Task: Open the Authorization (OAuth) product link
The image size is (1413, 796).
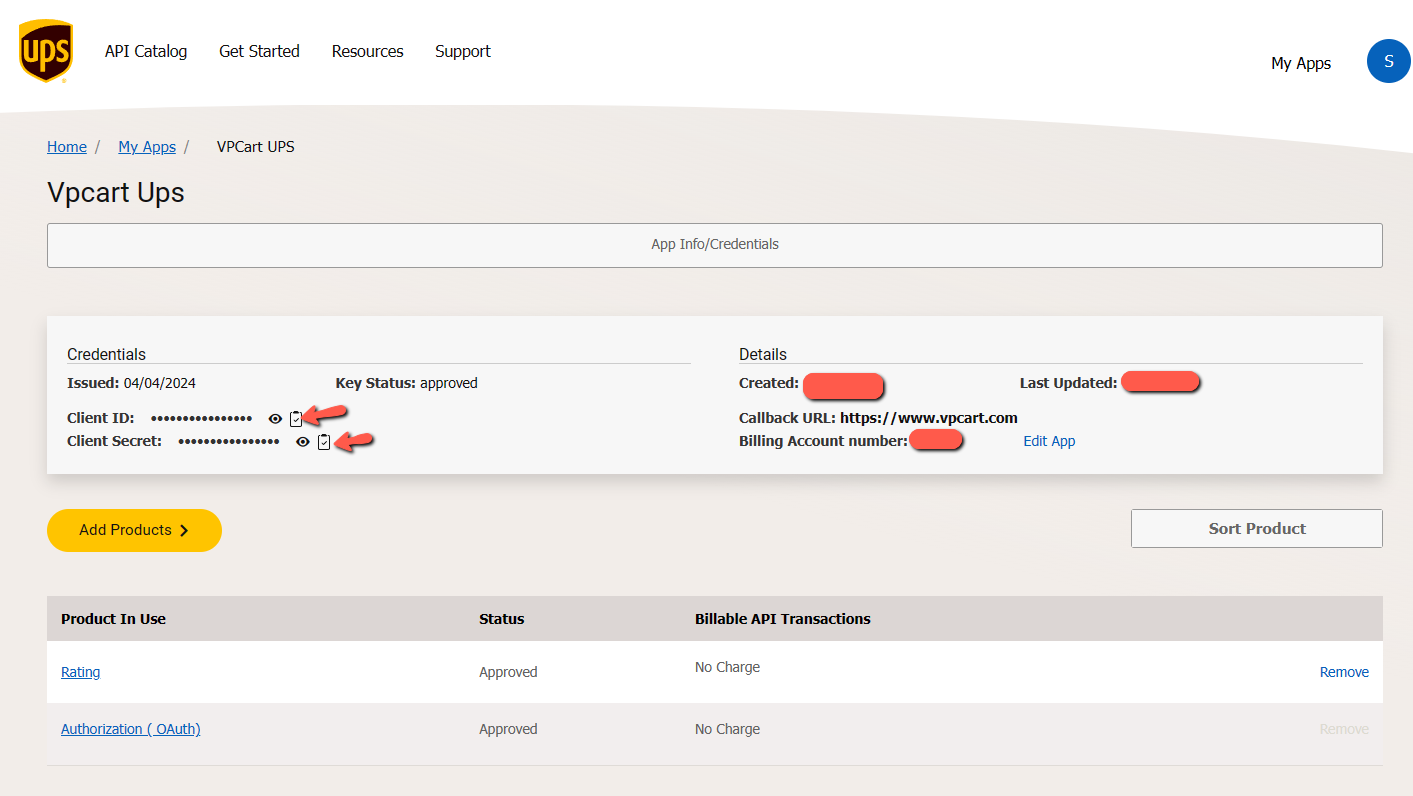Action: (131, 729)
